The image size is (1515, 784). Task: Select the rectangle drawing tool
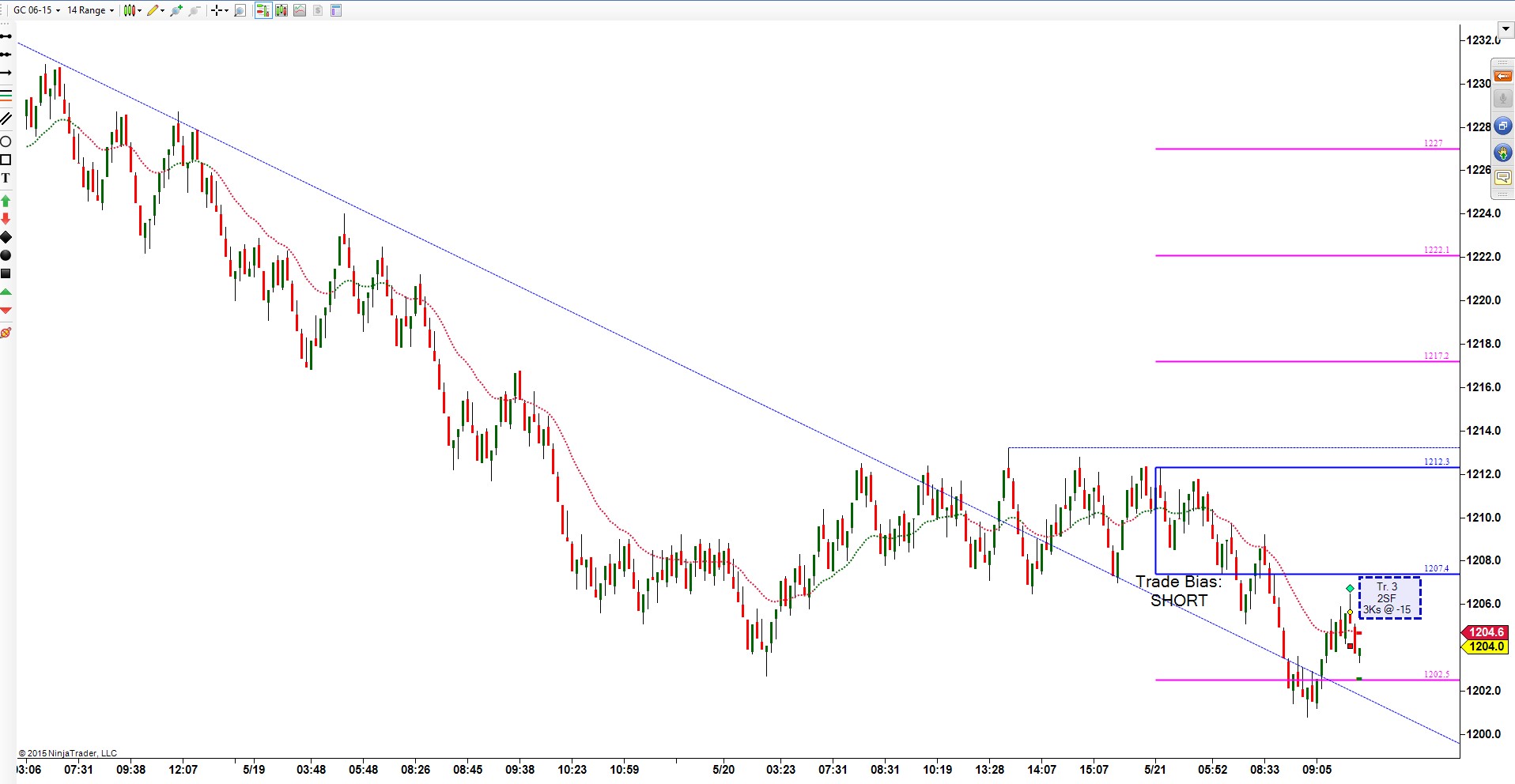[x=6, y=160]
